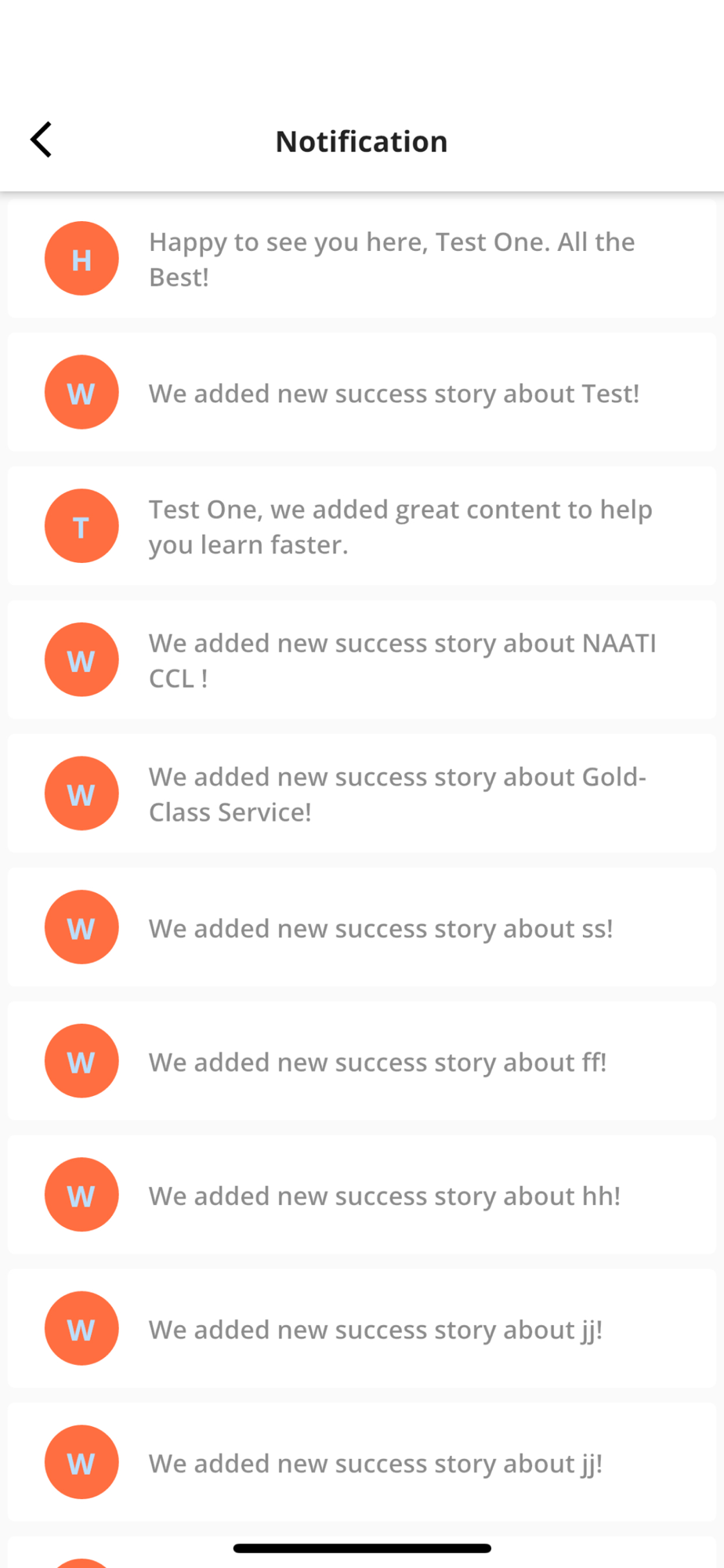Viewport: 724px width, 1568px height.
Task: Tap the partially visible last notification avatar
Action: (x=81, y=1563)
